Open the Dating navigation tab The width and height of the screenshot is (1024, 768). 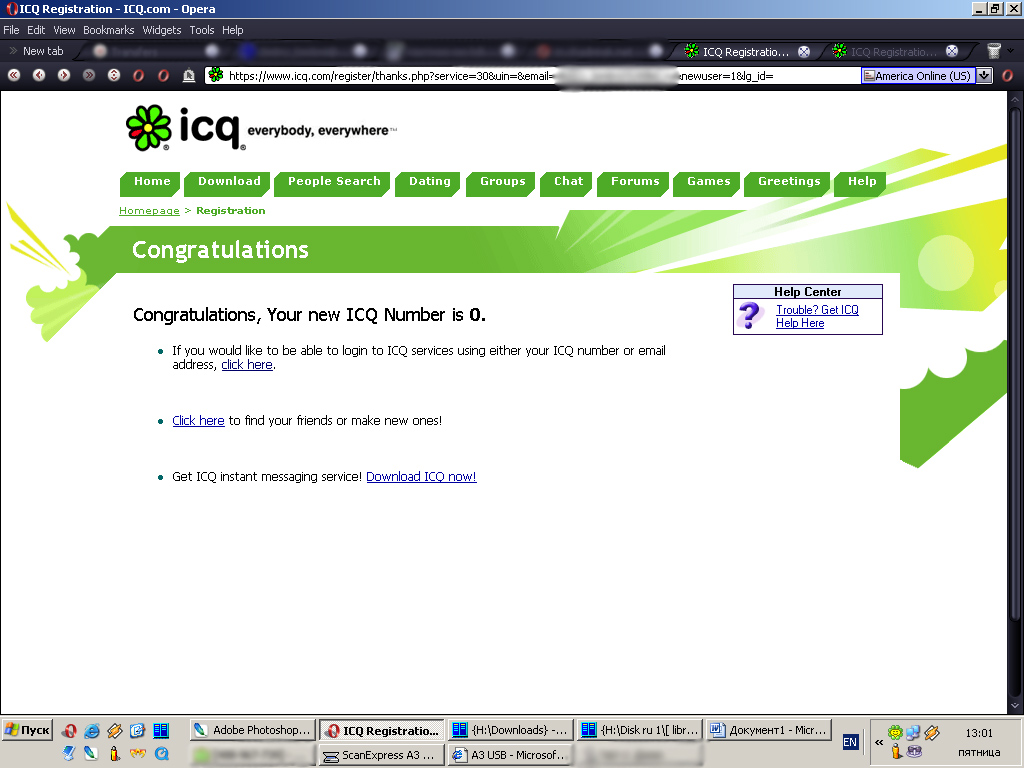(430, 182)
